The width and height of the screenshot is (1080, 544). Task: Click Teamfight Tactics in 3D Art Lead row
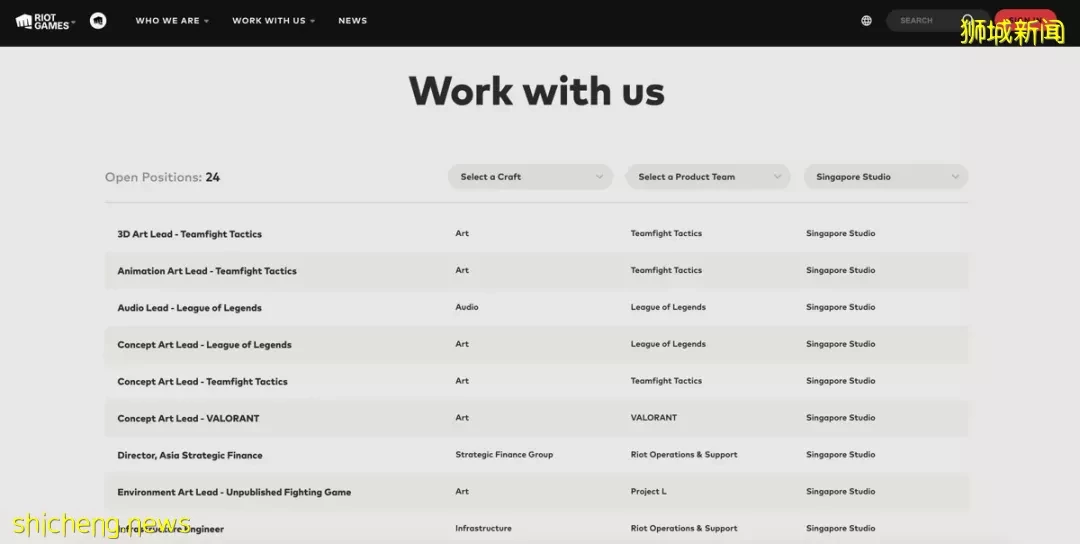point(666,233)
